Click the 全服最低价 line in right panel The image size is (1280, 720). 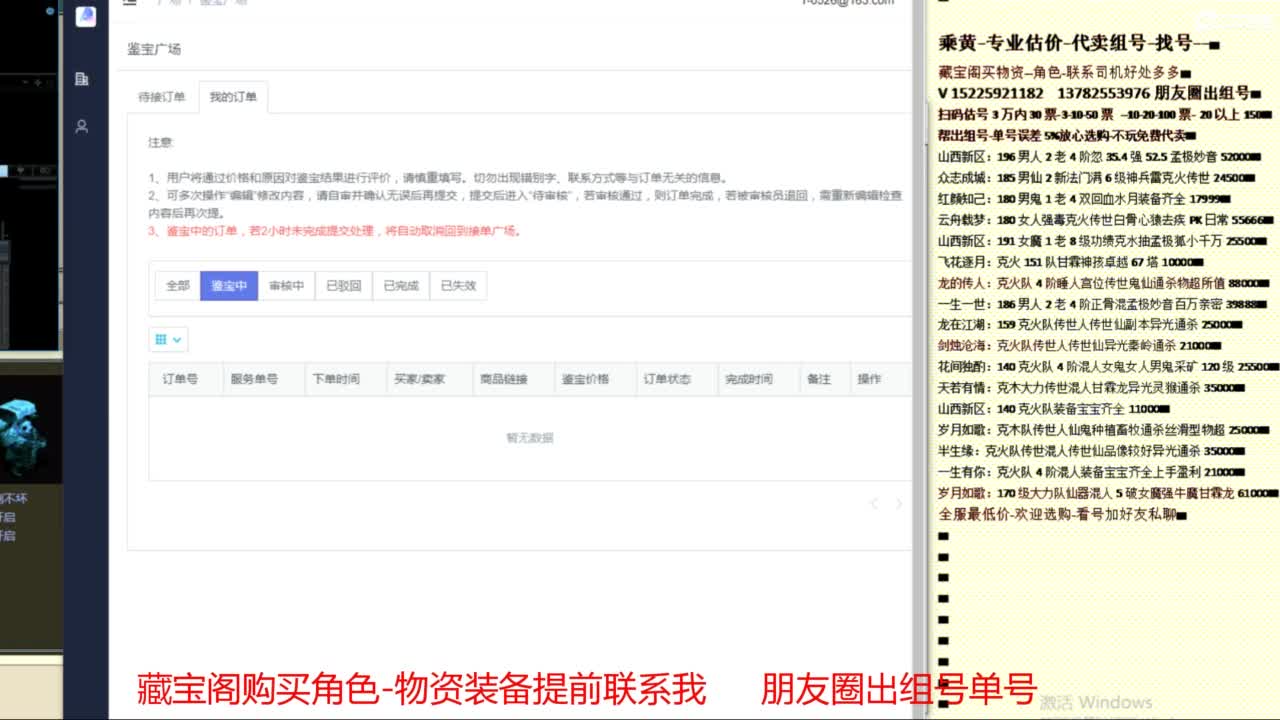point(1062,514)
